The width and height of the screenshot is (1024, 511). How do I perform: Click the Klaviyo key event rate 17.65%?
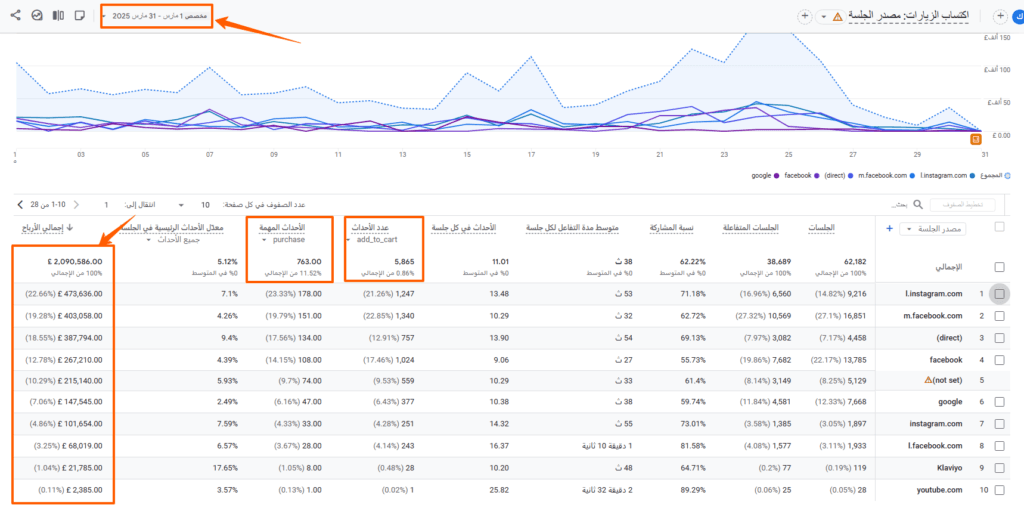pyautogui.click(x=225, y=468)
